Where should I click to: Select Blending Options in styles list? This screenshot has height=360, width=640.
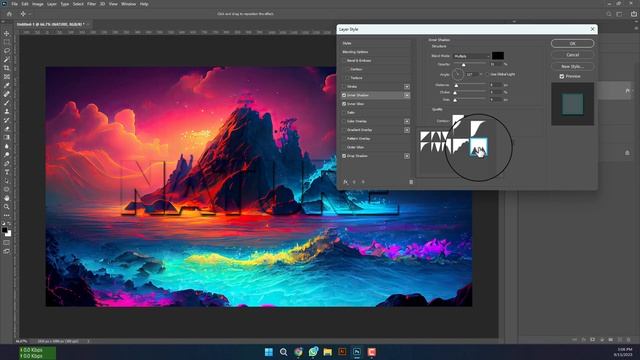click(x=376, y=52)
